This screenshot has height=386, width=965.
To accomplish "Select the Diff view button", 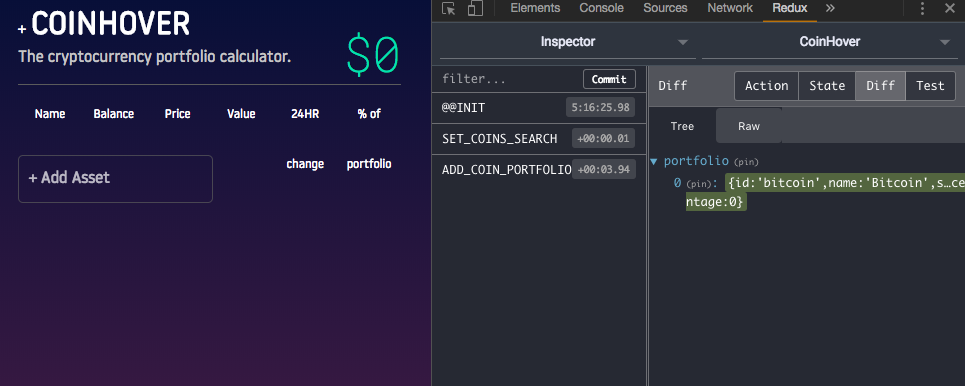I will (880, 86).
